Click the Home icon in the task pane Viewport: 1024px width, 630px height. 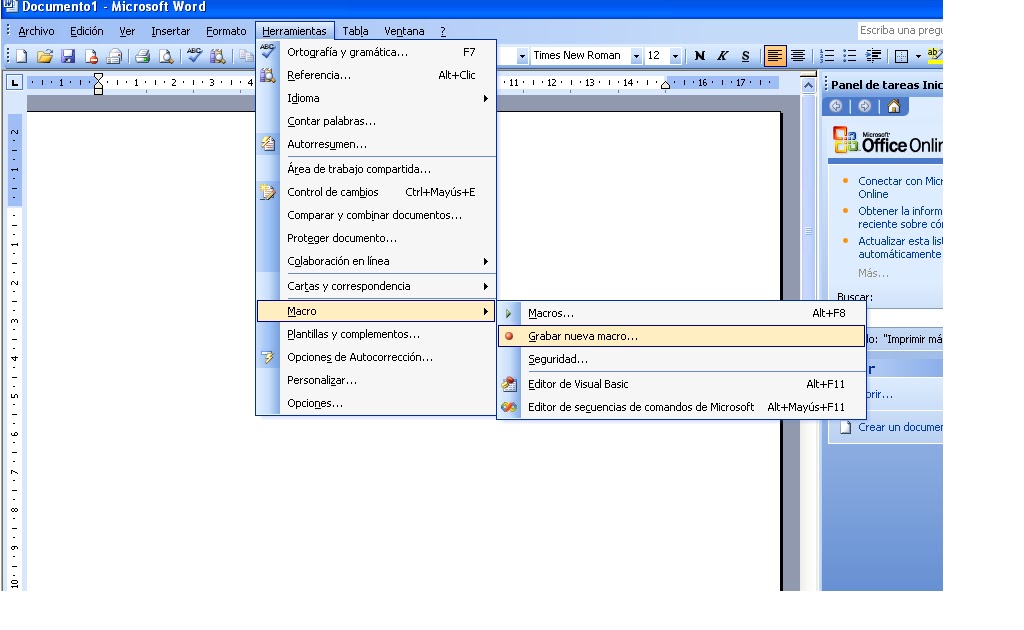[894, 106]
